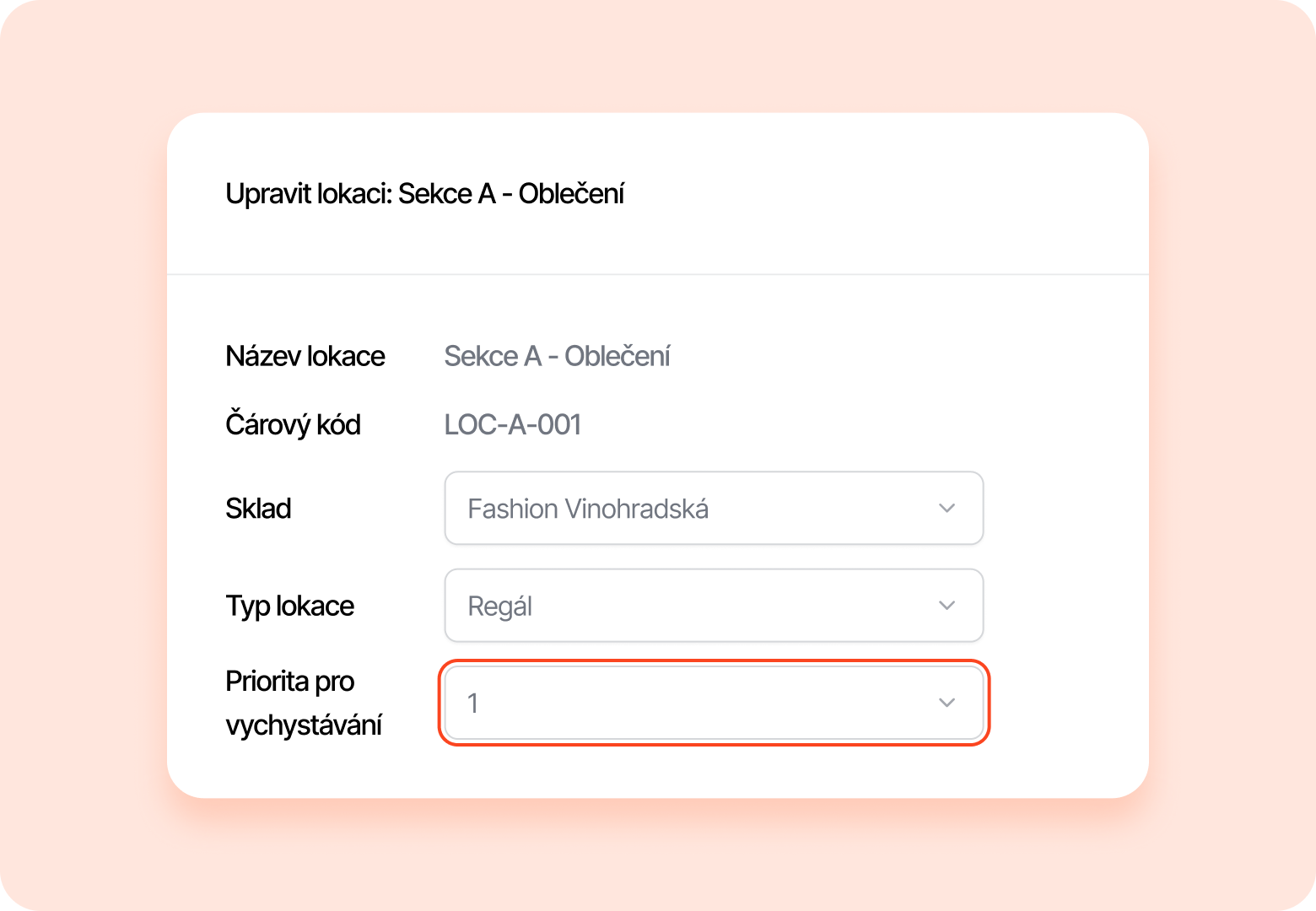The height and width of the screenshot is (911, 1316).
Task: Click the 'Priorita pro vychystávání' label
Action: click(x=303, y=703)
